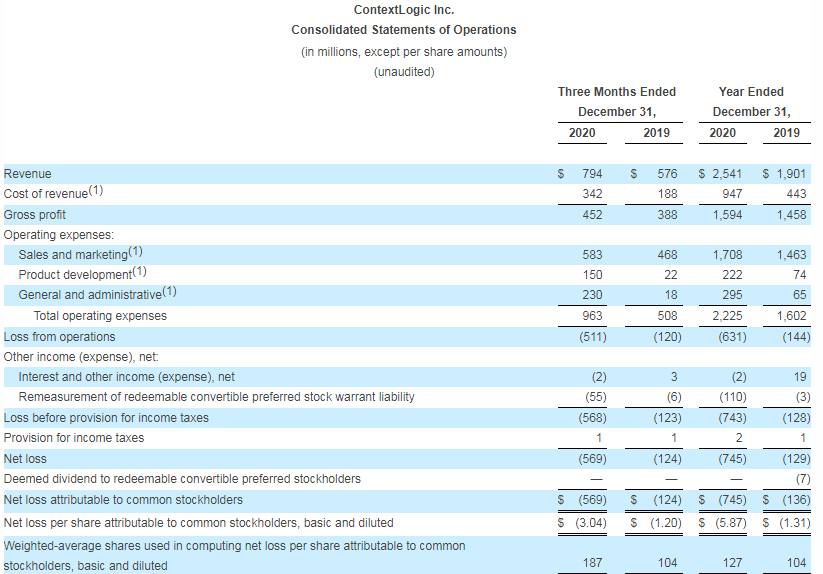Click the Loss before provision value (743)
Viewport: 823px width, 574px height.
pyautogui.click(x=732, y=417)
